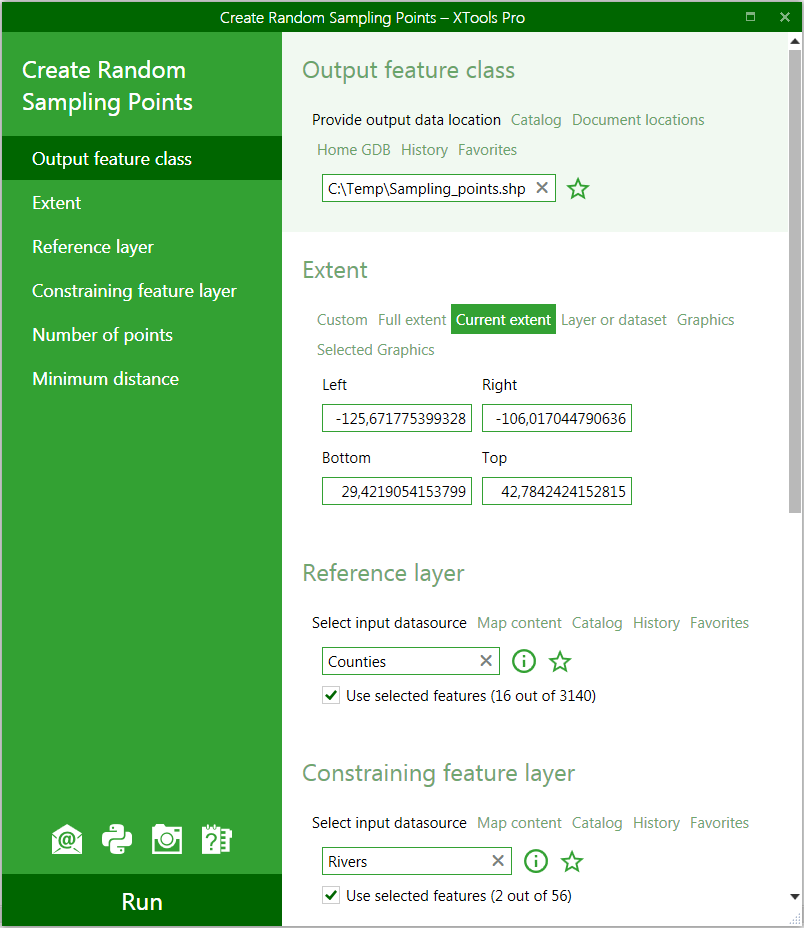Open Favorites for Reference layer

[x=719, y=623]
